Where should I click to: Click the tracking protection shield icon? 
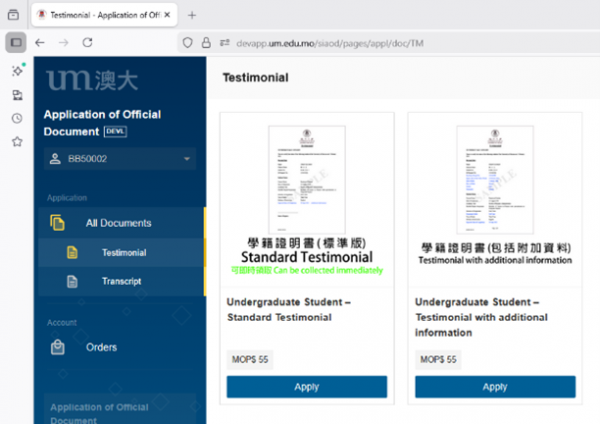tap(188, 43)
